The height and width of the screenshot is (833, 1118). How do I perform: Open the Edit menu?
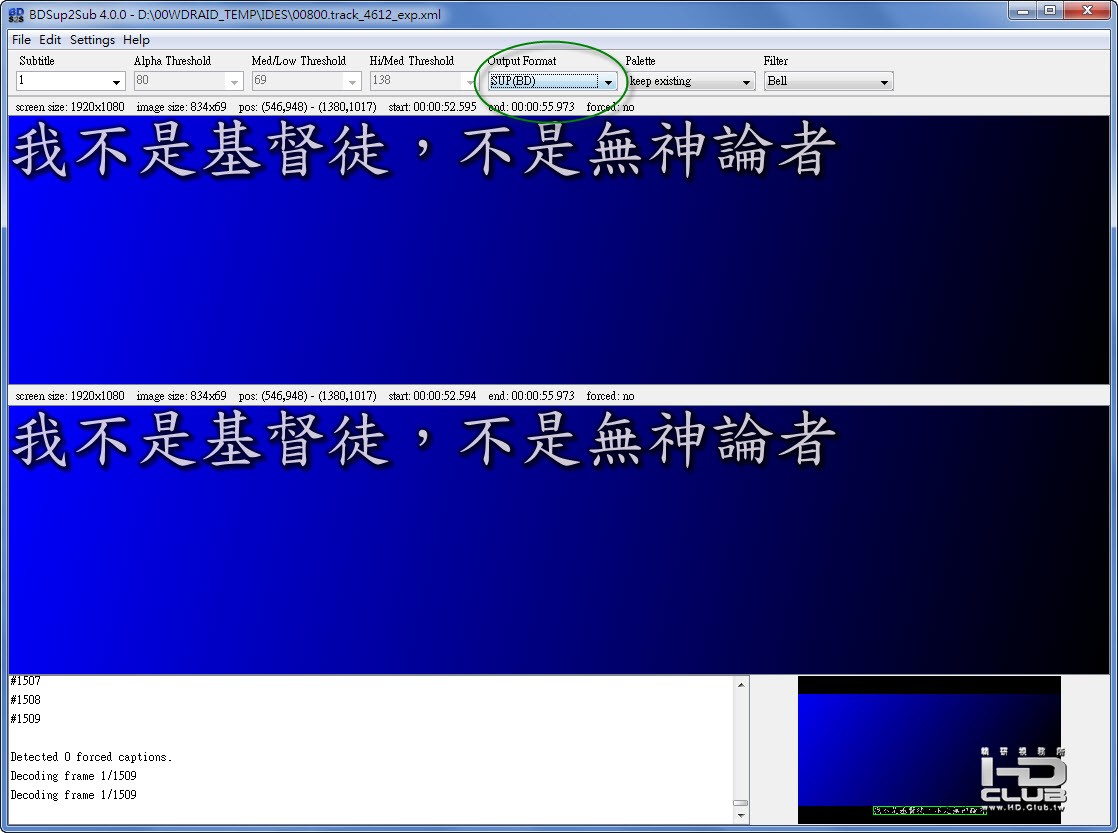point(49,40)
